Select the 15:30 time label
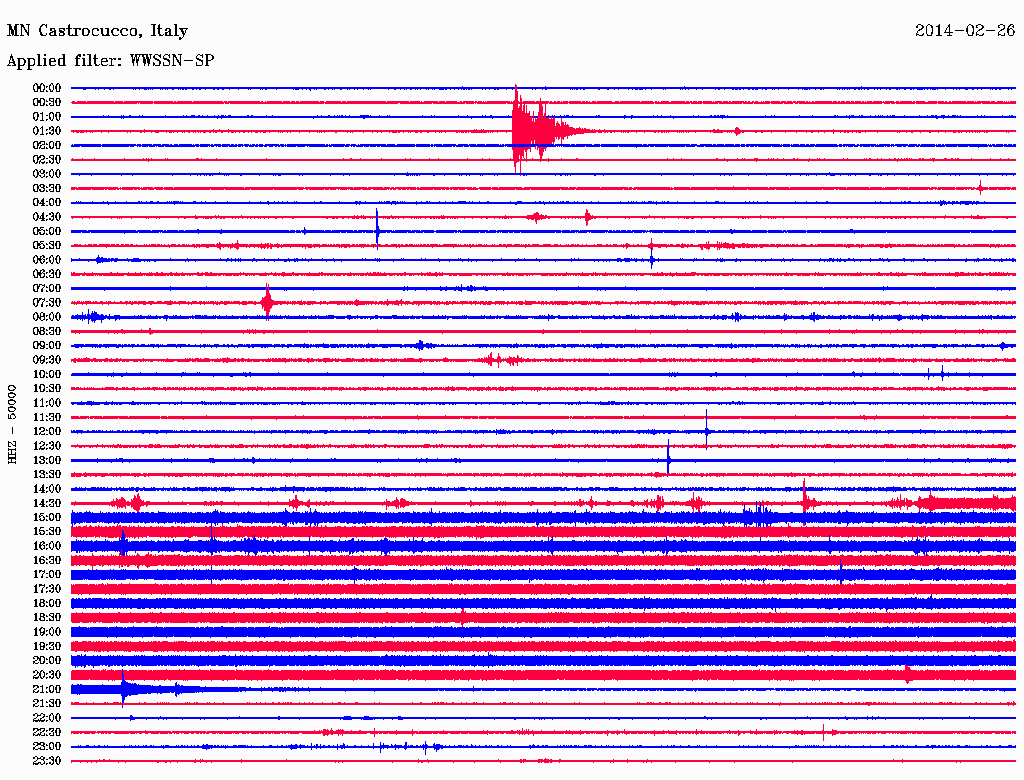Image resolution: width=1024 pixels, height=780 pixels. coord(46,532)
